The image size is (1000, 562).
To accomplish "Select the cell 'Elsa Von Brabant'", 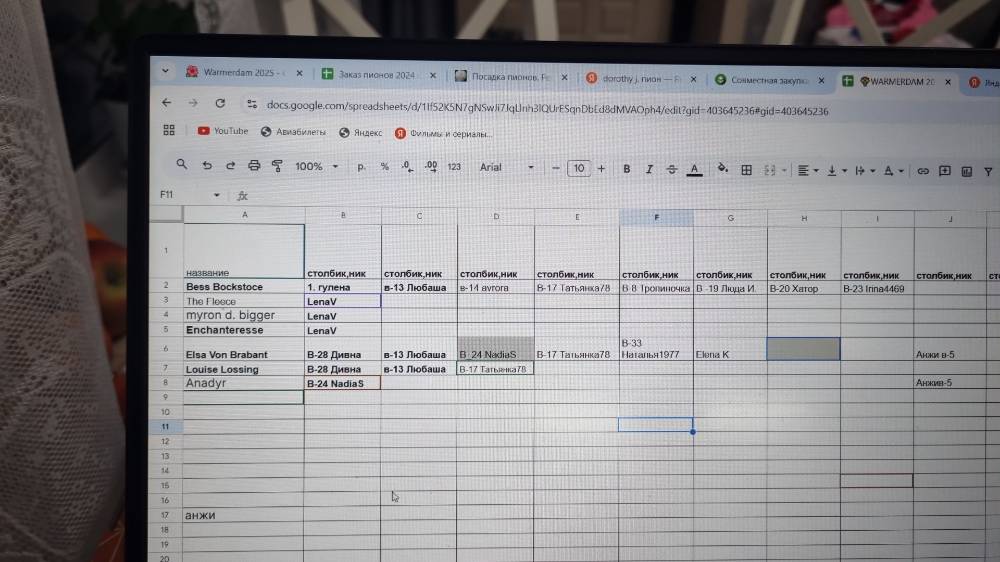I will [x=244, y=348].
